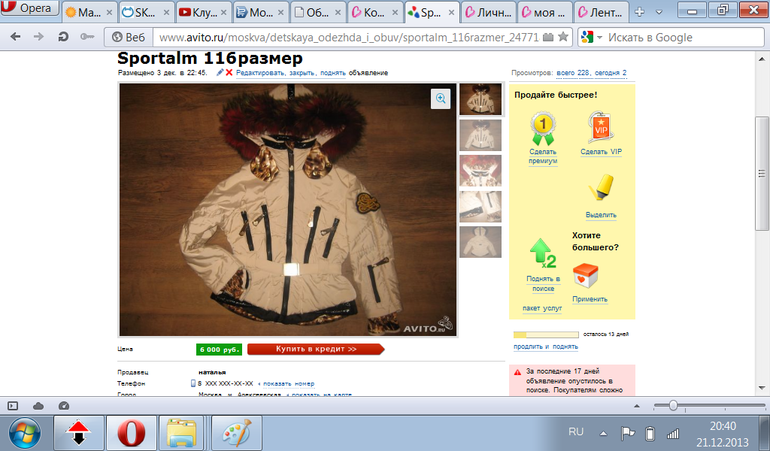The height and width of the screenshot is (451, 770).
Task: Expand the tab list dropdown arrow
Action: point(659,12)
